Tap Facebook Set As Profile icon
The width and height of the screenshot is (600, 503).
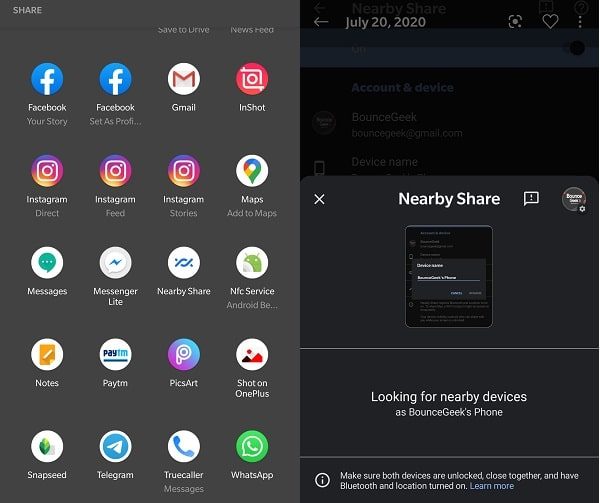click(x=115, y=79)
